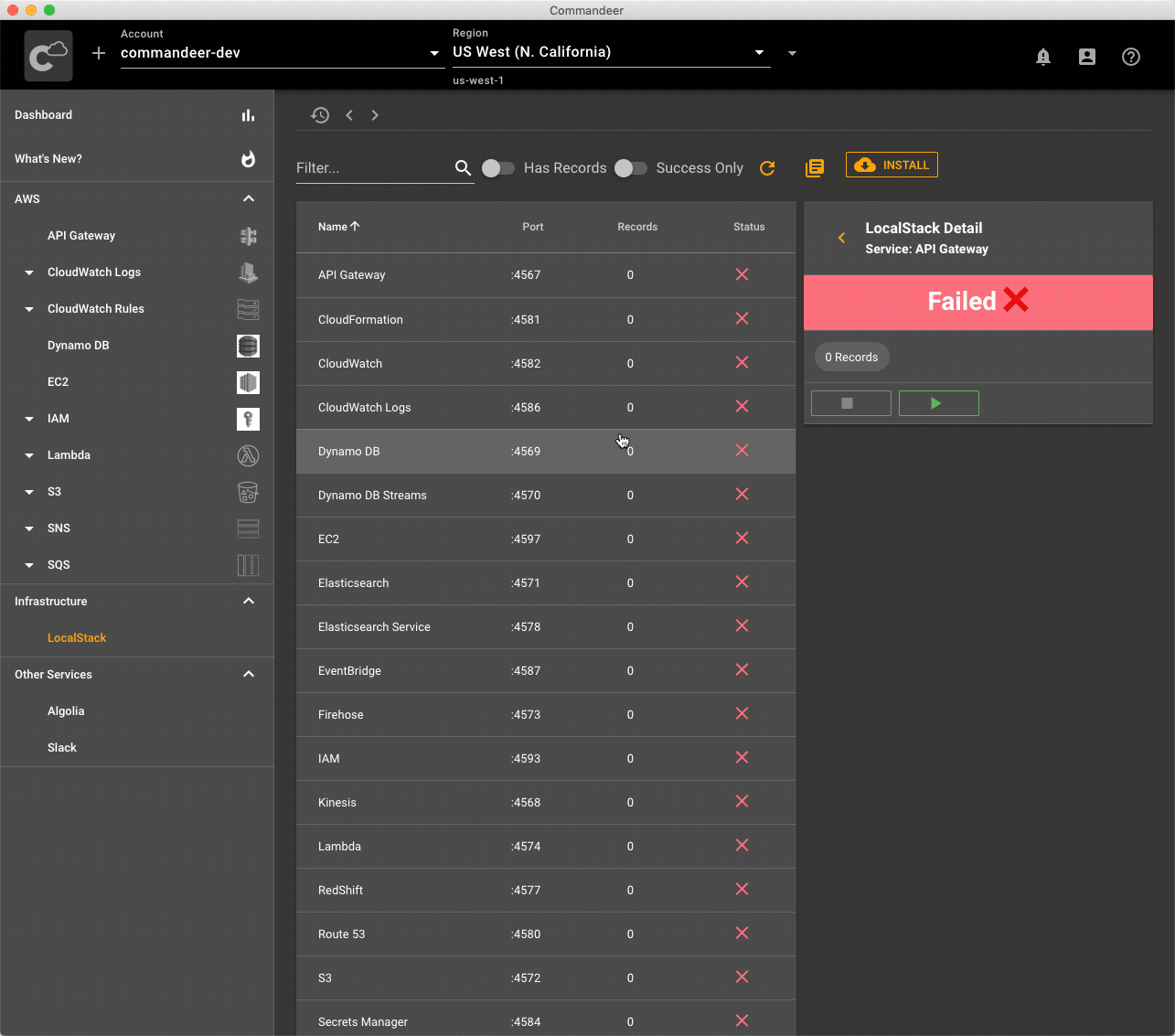Click failed status X for Lambda row

[x=742, y=846]
